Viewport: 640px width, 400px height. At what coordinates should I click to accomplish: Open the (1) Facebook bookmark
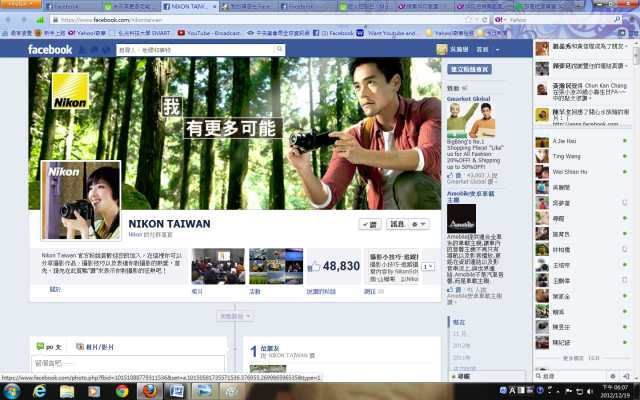pos(333,33)
